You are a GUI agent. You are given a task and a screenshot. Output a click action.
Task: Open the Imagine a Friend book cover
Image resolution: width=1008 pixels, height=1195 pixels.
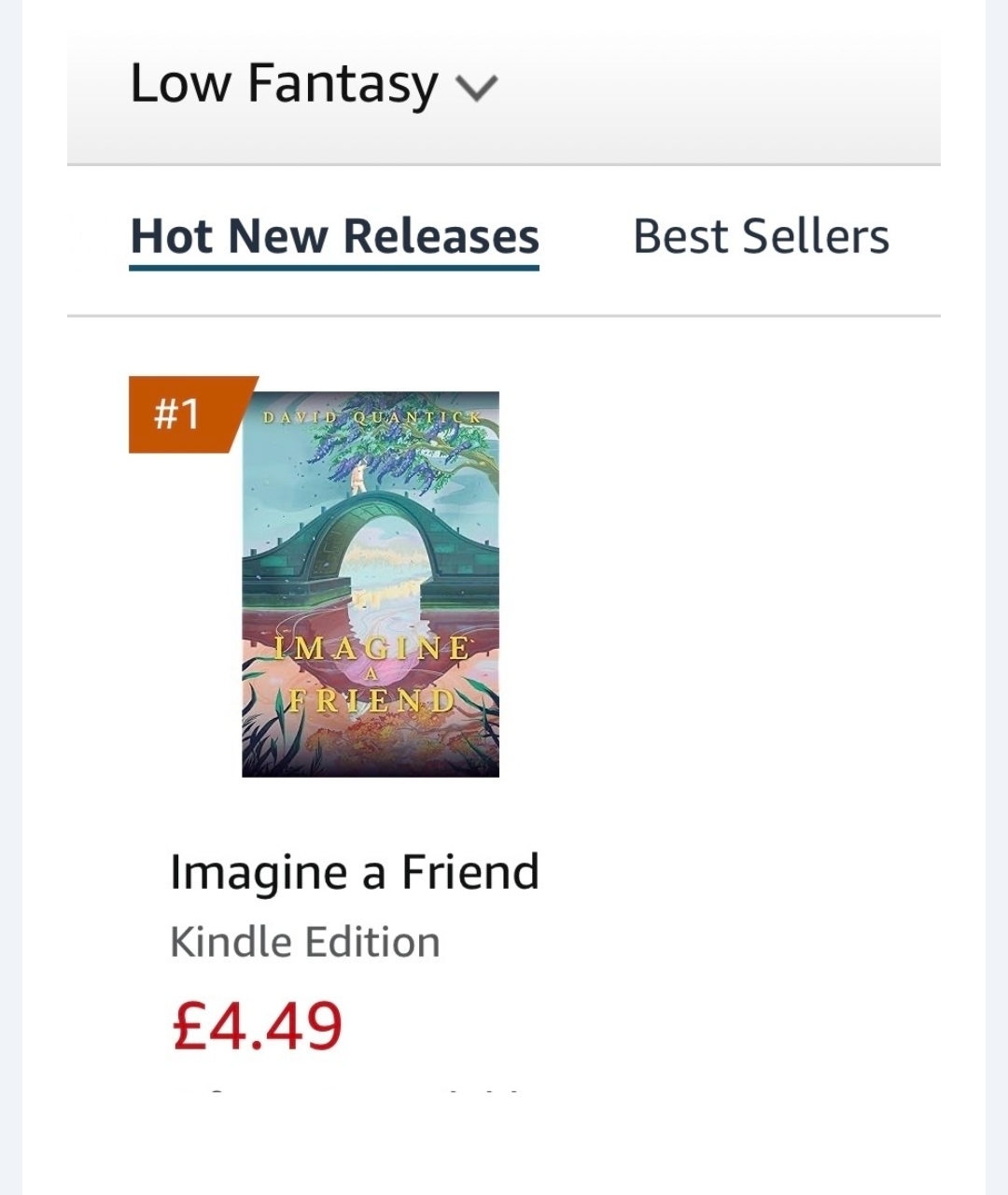point(371,583)
